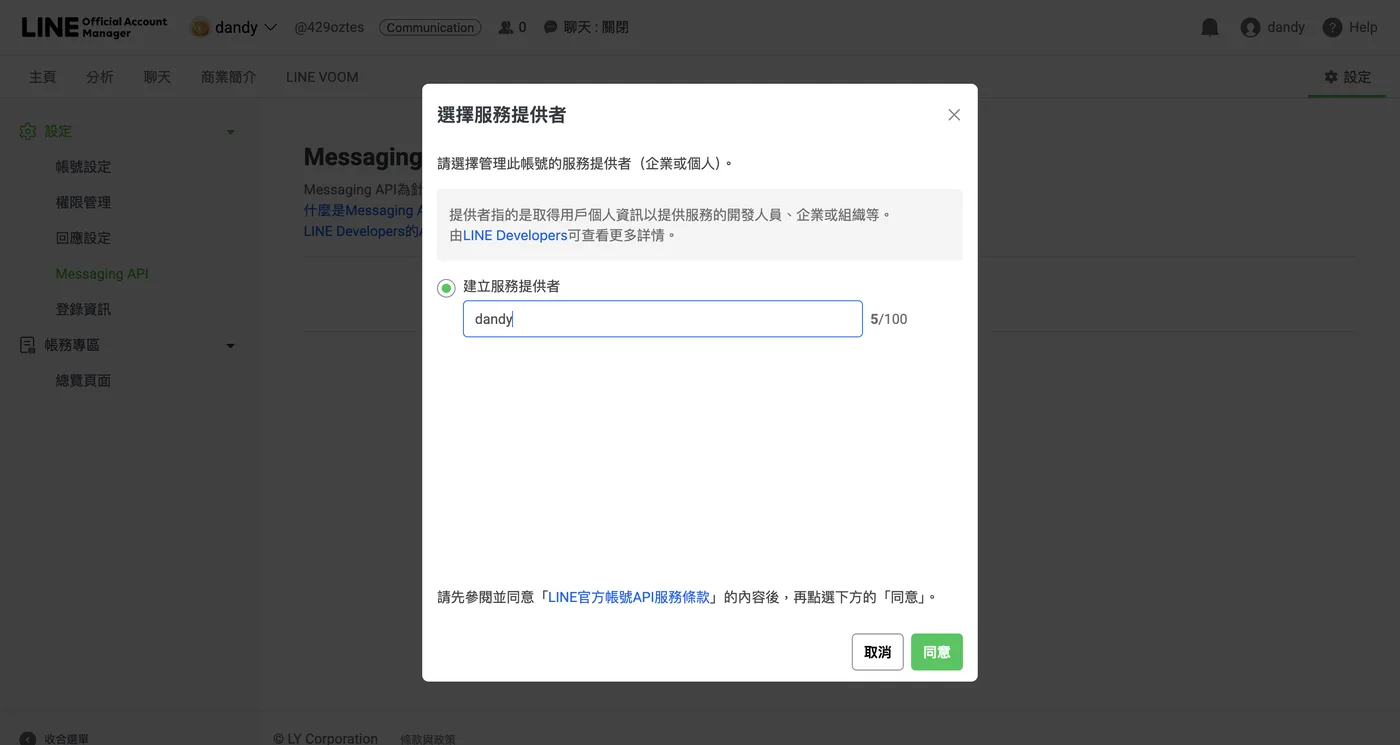Viewport: 1400px width, 745px height.
Task: Open 權限管理 in sidebar
Action: [83, 202]
